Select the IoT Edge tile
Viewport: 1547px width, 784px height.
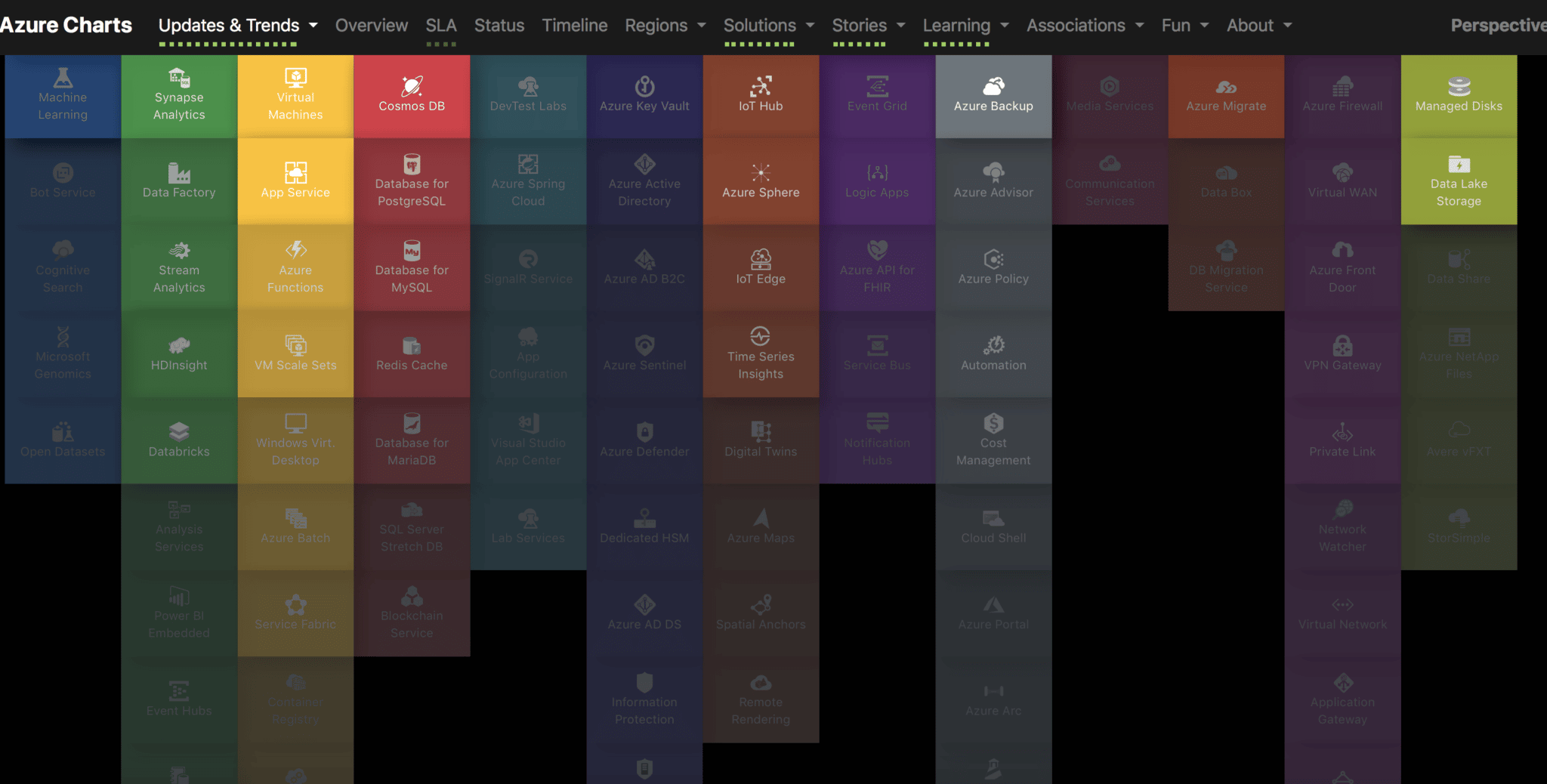[761, 267]
